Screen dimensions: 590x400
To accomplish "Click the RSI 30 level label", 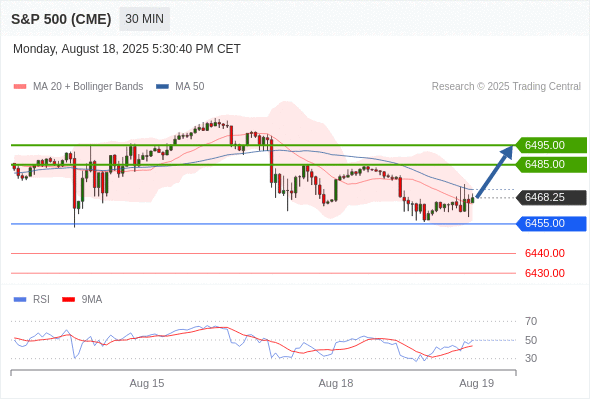I will 531,358.
